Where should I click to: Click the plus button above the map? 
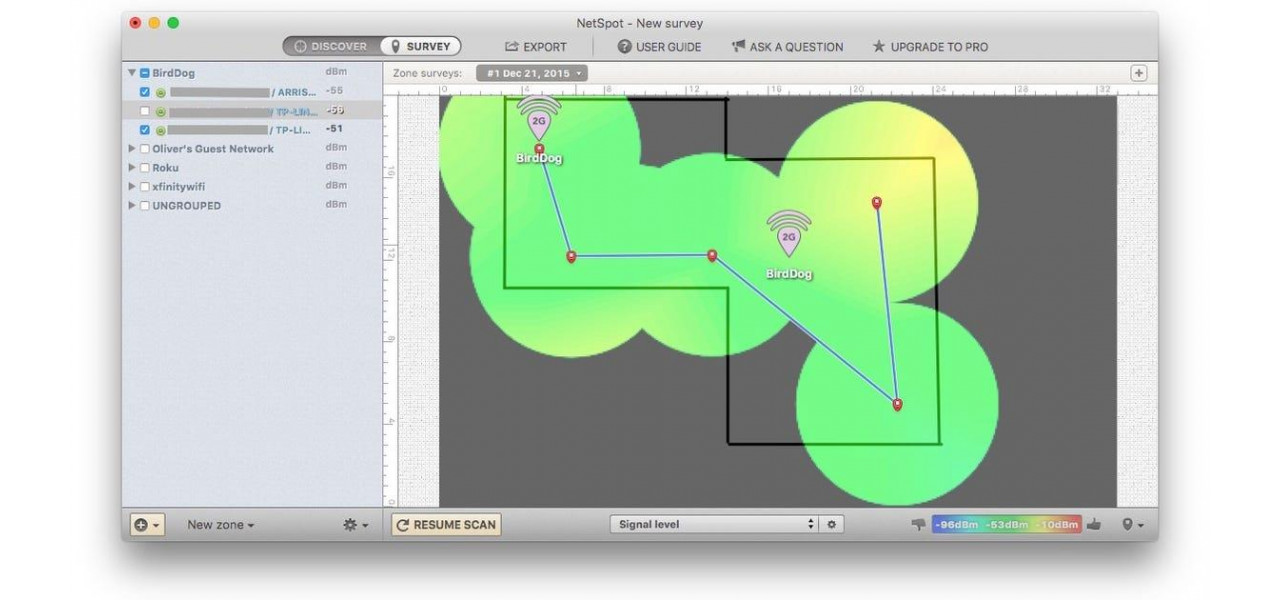point(1138,73)
